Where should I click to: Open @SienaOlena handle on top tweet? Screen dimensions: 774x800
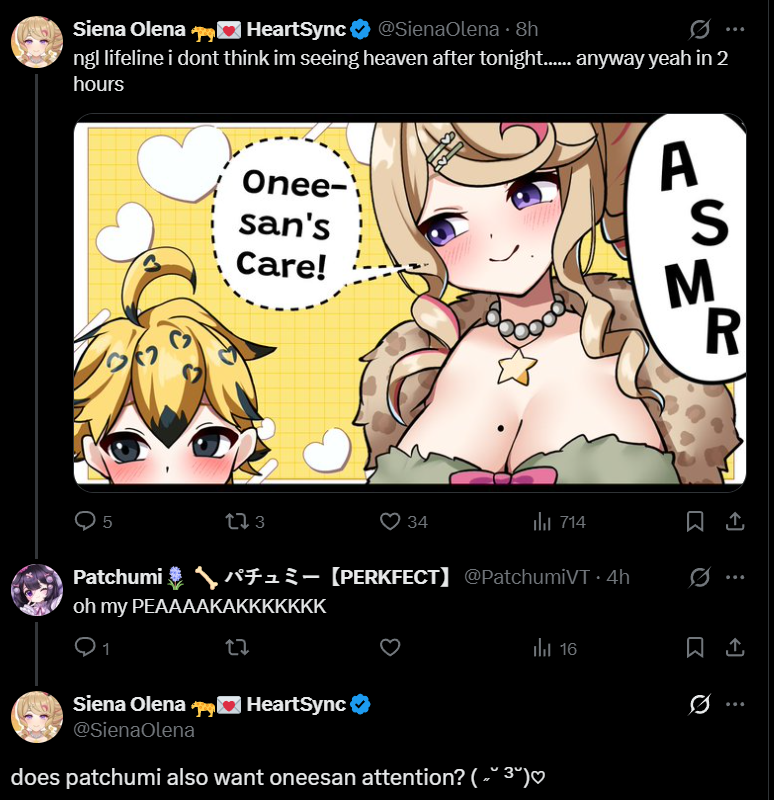[x=438, y=29]
